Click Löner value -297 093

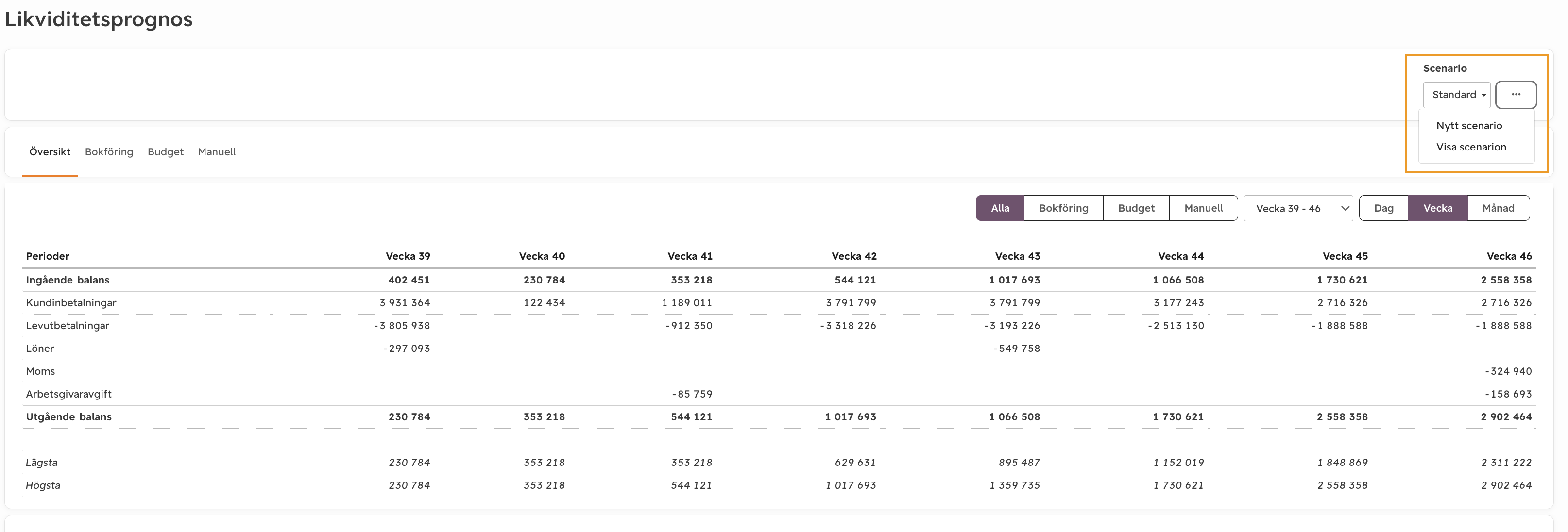[407, 349]
